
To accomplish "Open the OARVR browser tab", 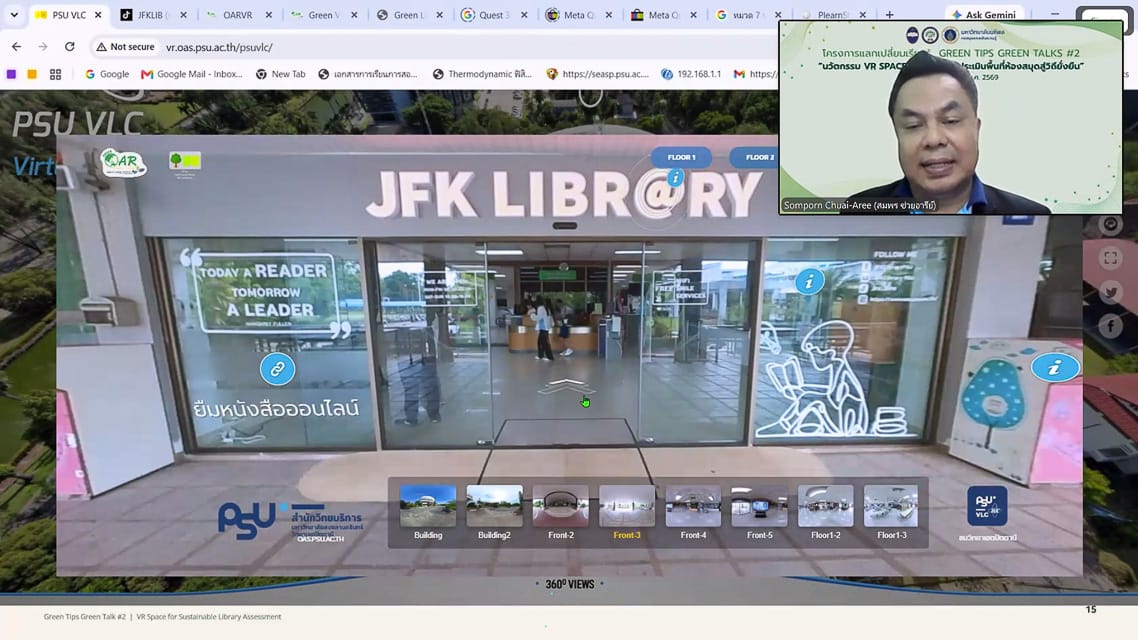I will 237,15.
